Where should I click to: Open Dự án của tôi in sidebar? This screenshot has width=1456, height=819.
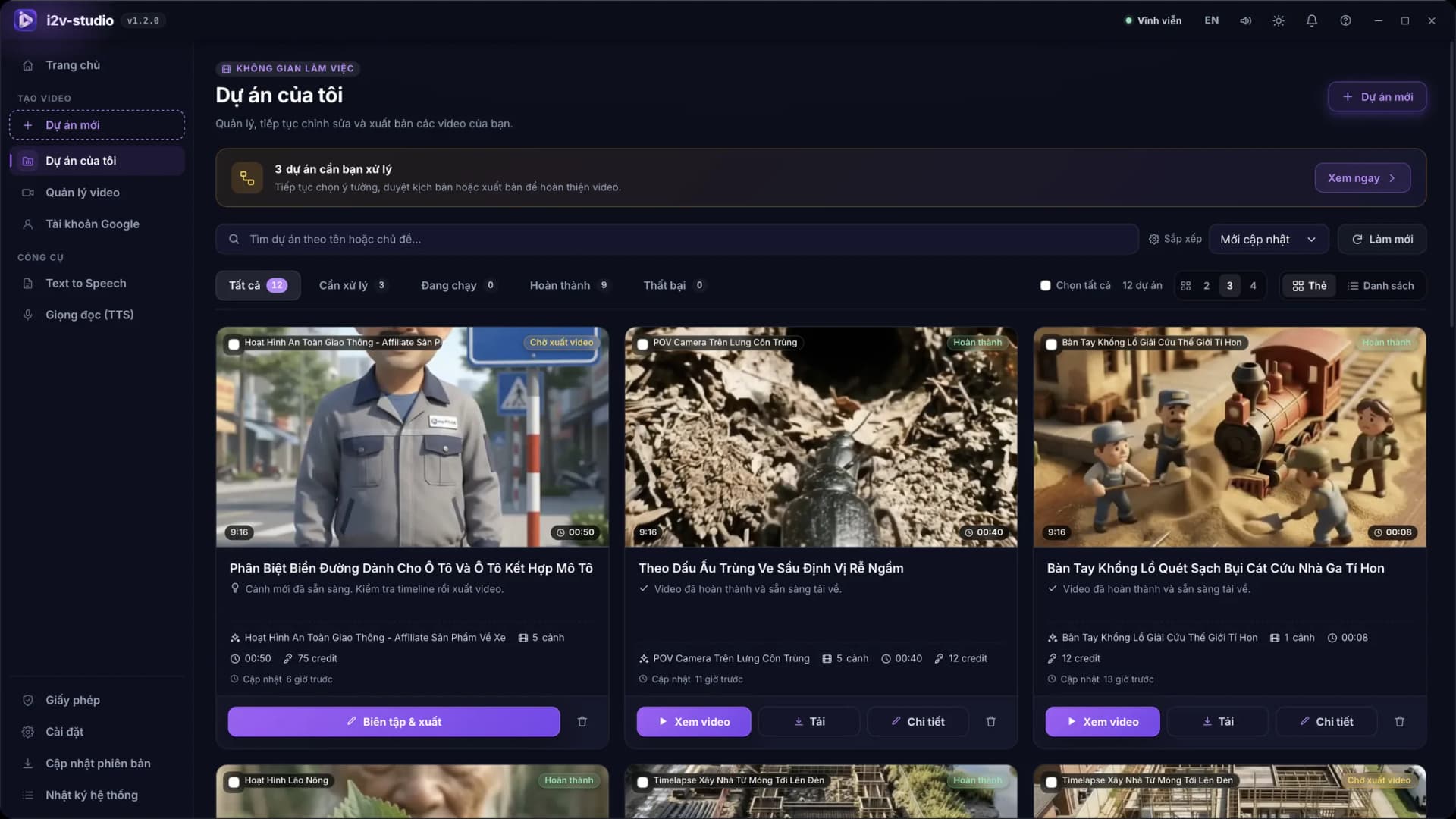point(97,161)
